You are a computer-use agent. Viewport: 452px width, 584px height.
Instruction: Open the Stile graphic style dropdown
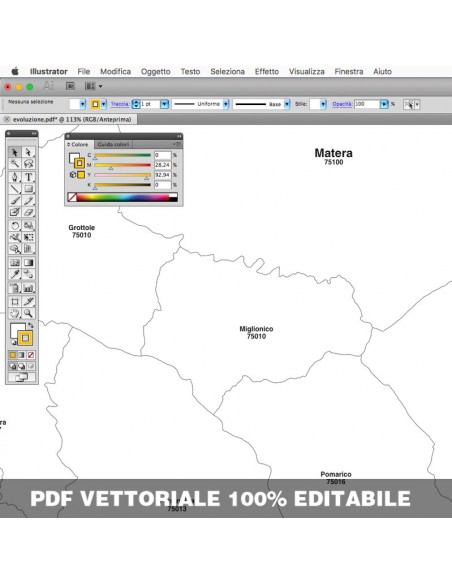[x=323, y=104]
